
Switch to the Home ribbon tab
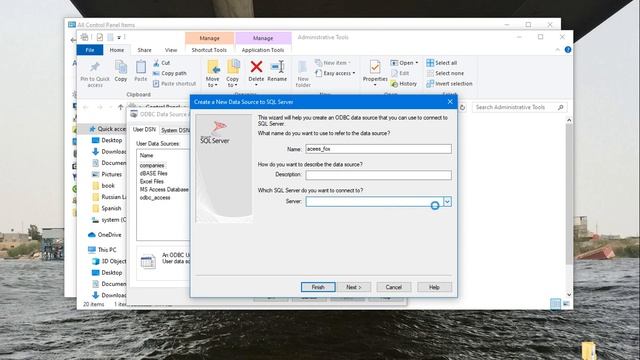click(x=117, y=50)
